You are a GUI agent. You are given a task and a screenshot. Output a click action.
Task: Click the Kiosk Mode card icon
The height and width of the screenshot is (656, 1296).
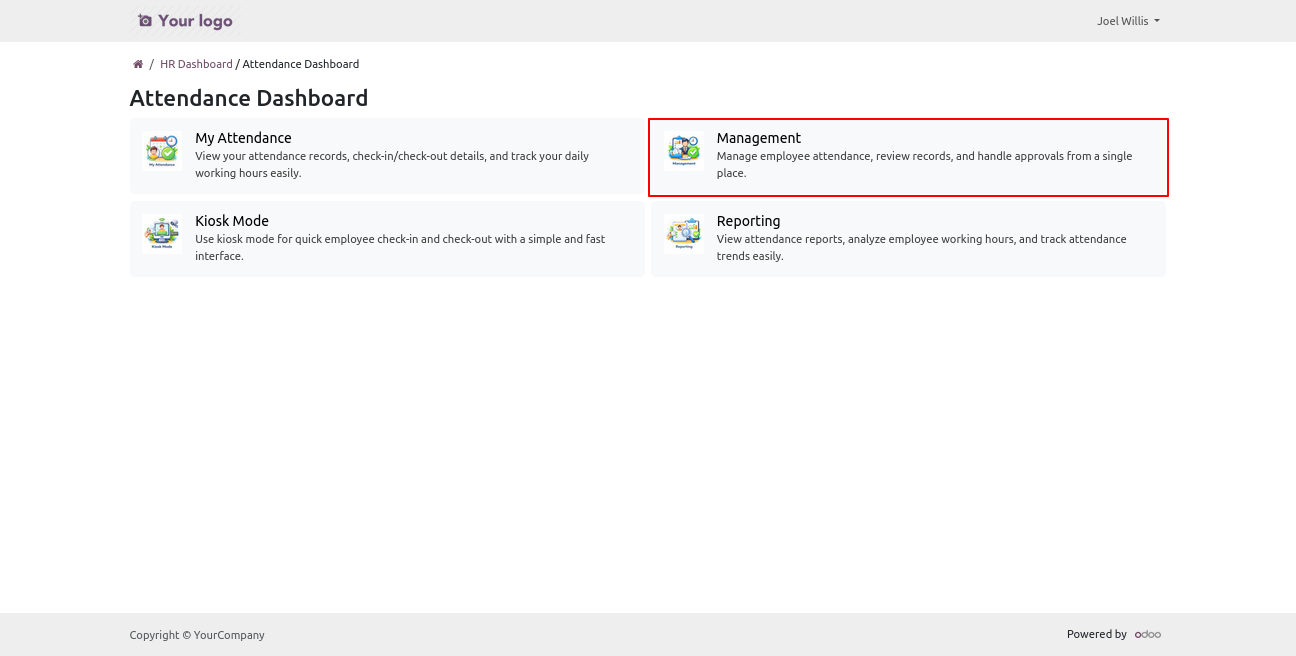point(161,233)
